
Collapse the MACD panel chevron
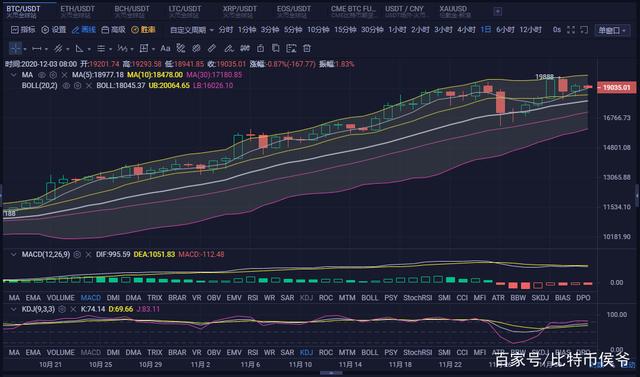point(13,255)
